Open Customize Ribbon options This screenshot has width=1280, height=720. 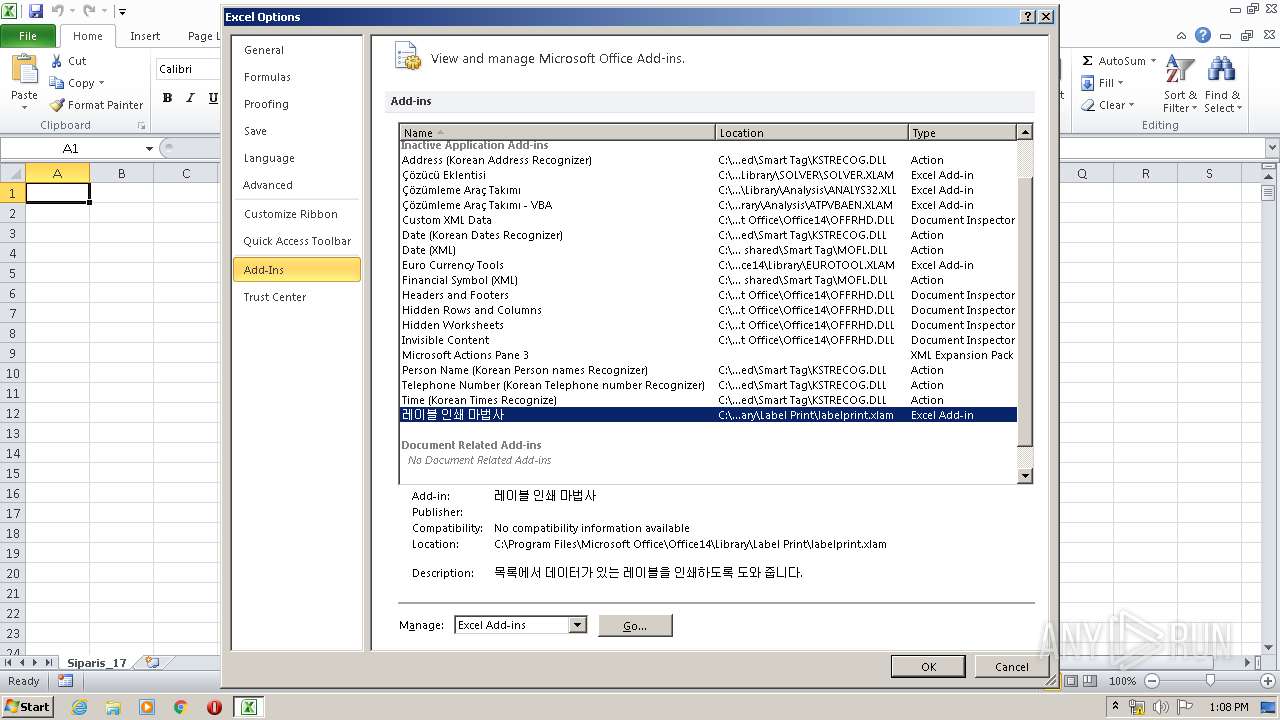(x=296, y=214)
